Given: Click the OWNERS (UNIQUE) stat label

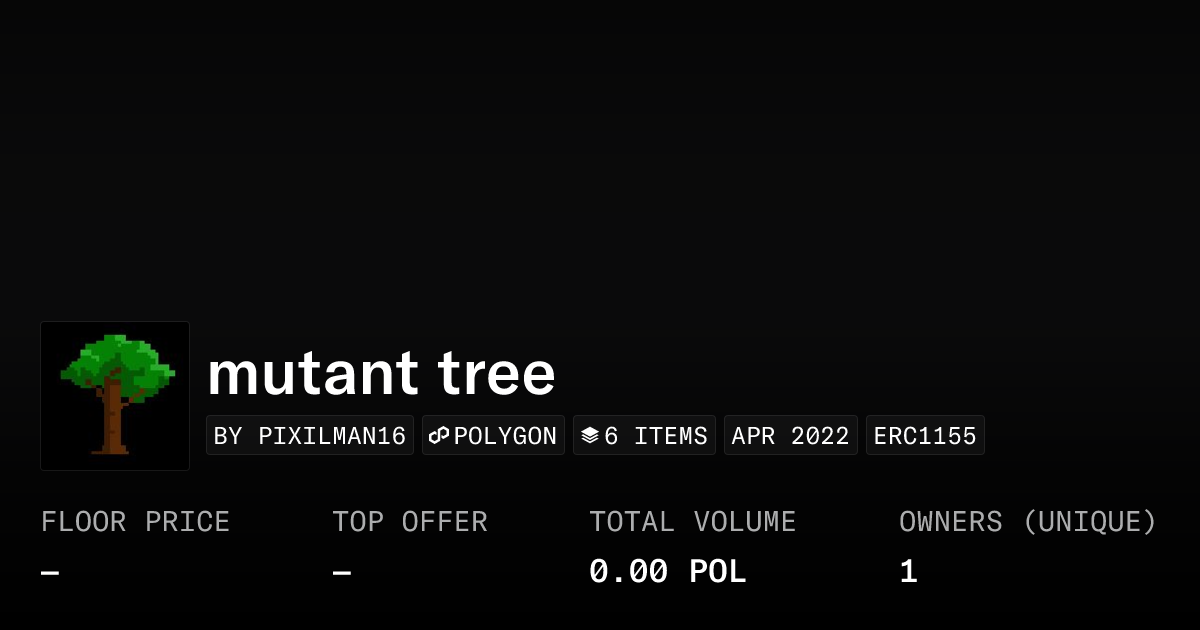Looking at the screenshot, I should click(x=1028, y=522).
